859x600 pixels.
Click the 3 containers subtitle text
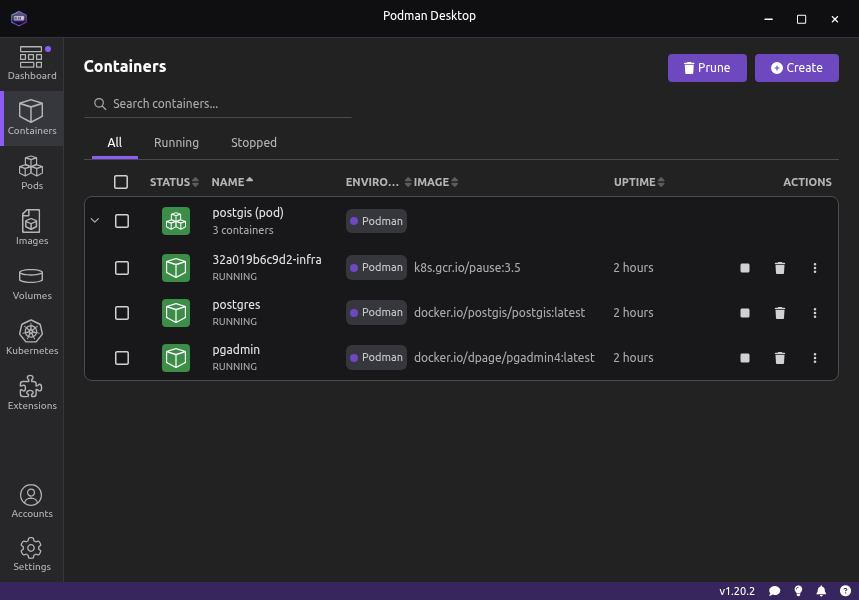(x=243, y=230)
